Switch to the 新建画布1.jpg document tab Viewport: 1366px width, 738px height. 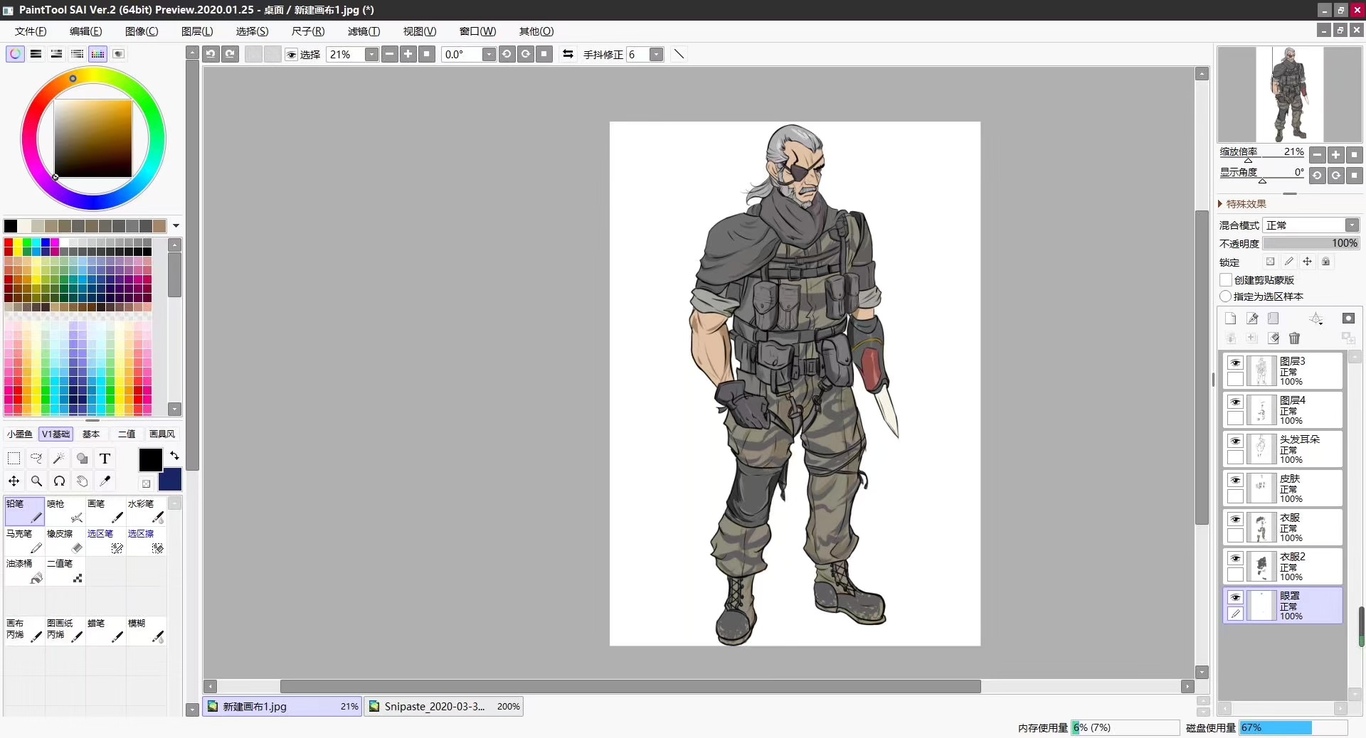tap(283, 706)
